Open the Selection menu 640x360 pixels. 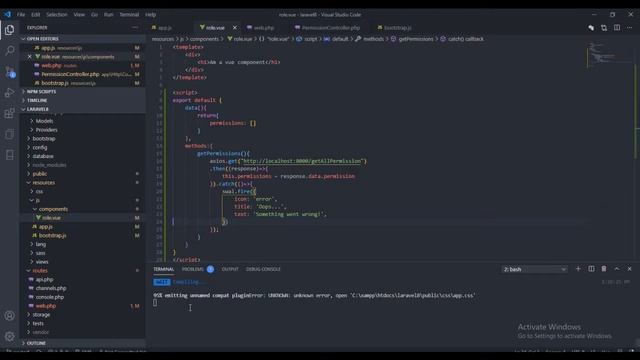pos(56,14)
